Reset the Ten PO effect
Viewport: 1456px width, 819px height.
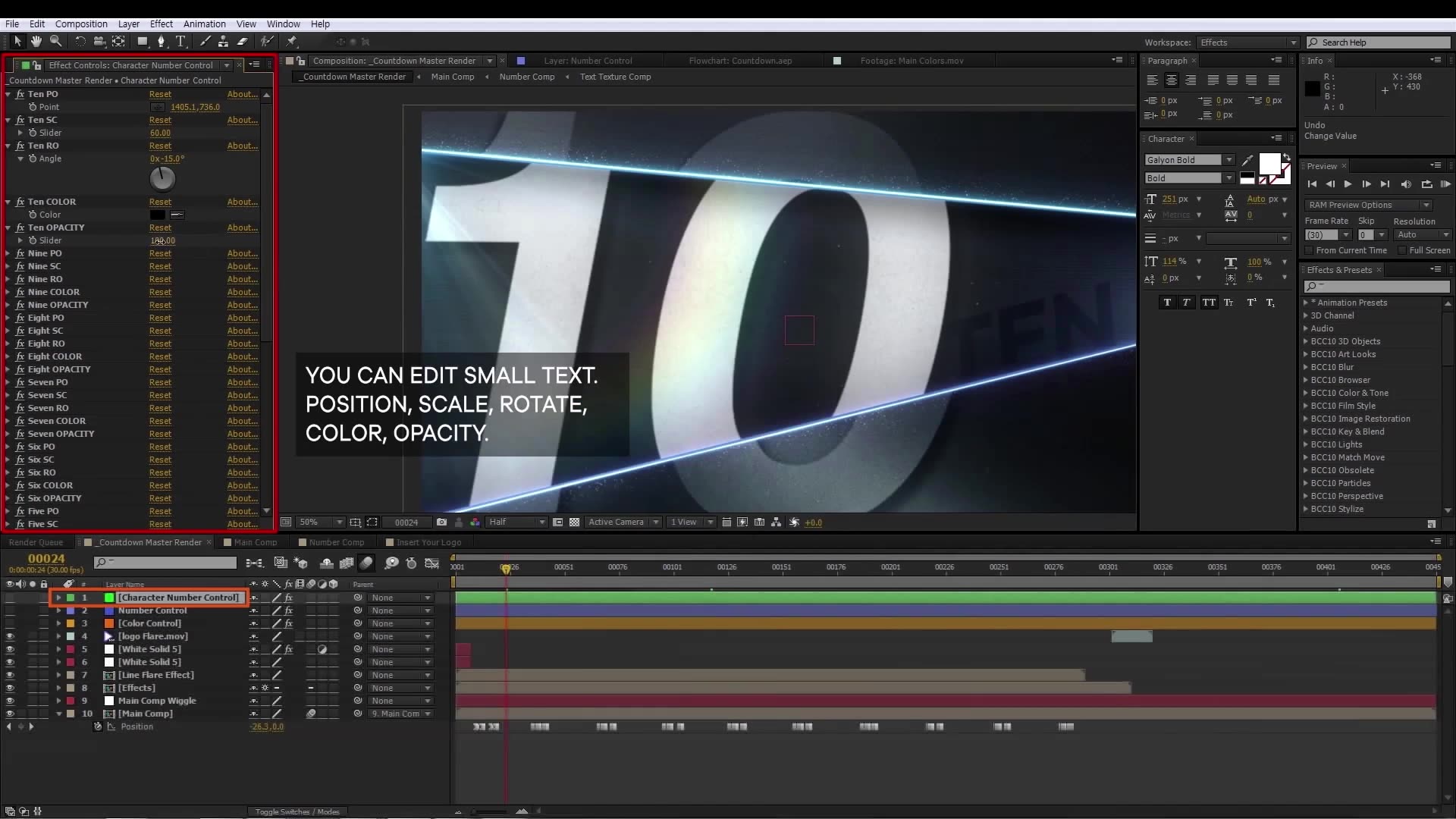pos(160,94)
